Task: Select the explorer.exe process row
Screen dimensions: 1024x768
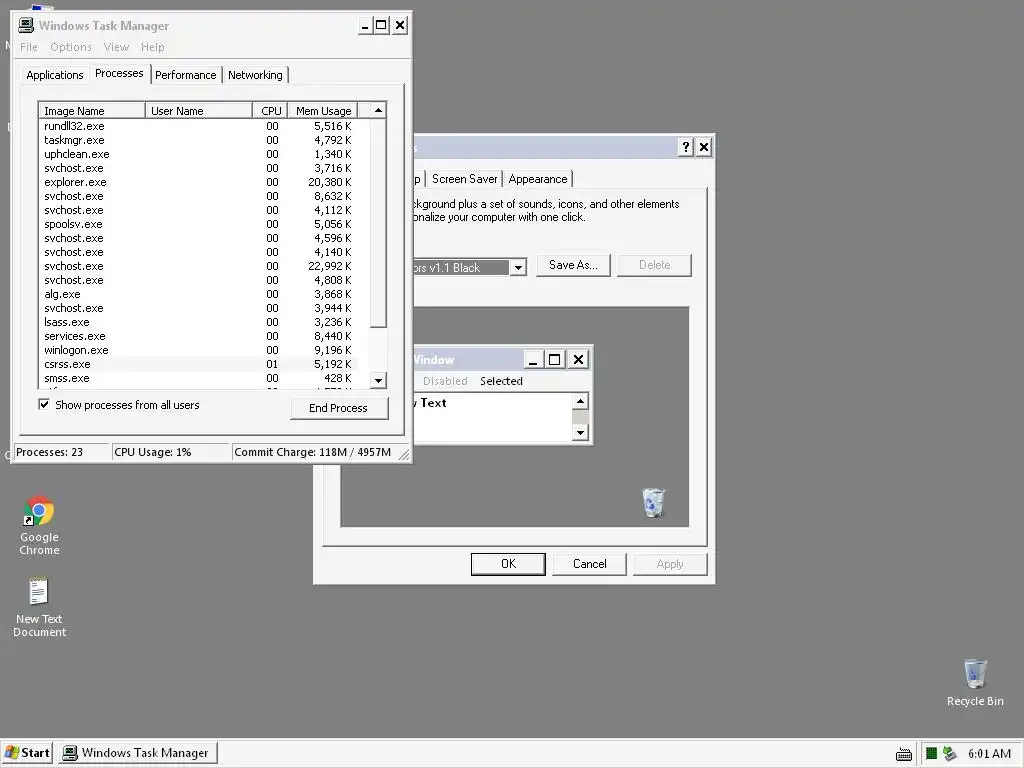Action: coord(199,182)
